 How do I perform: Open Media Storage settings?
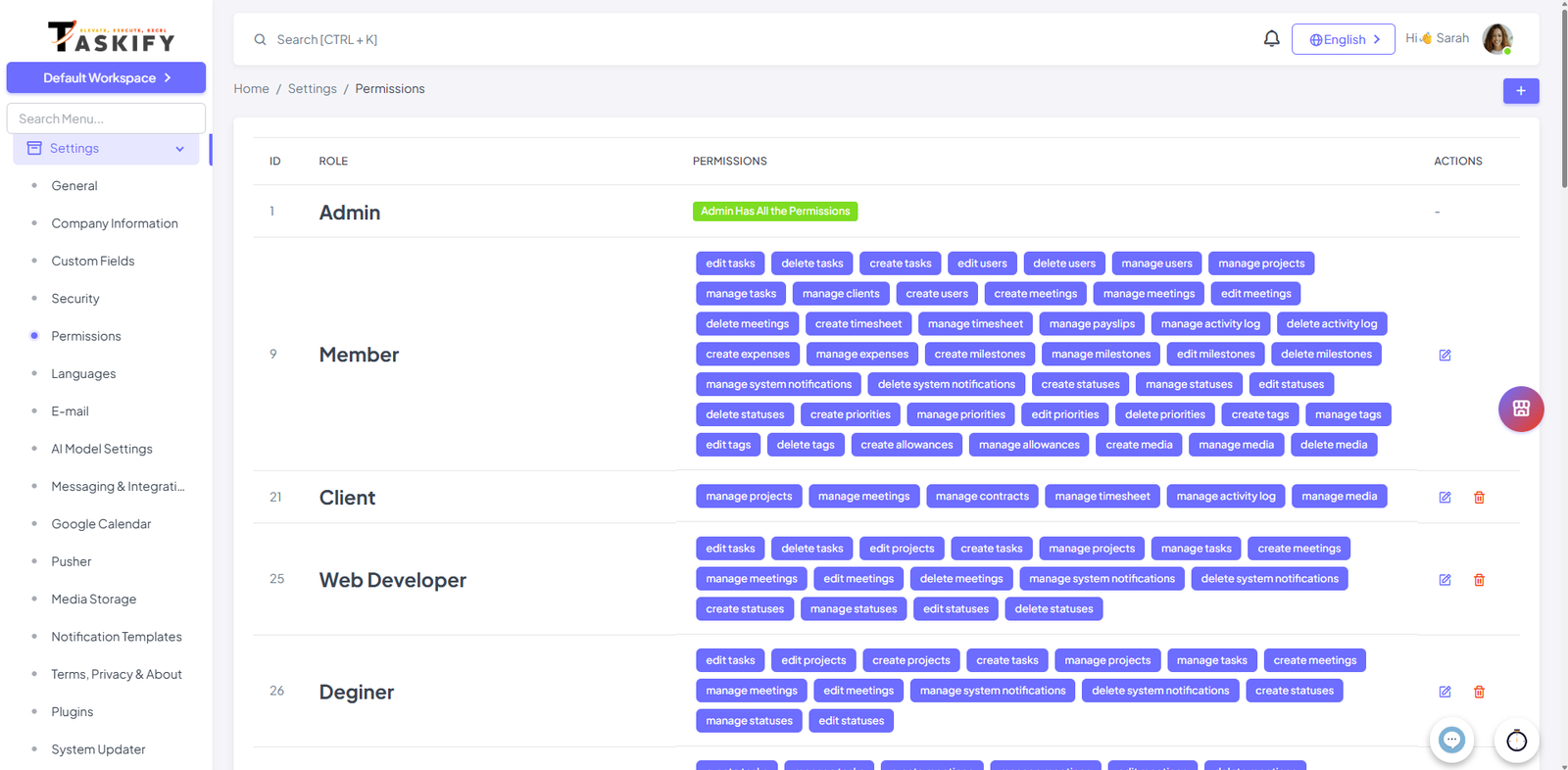coord(94,599)
